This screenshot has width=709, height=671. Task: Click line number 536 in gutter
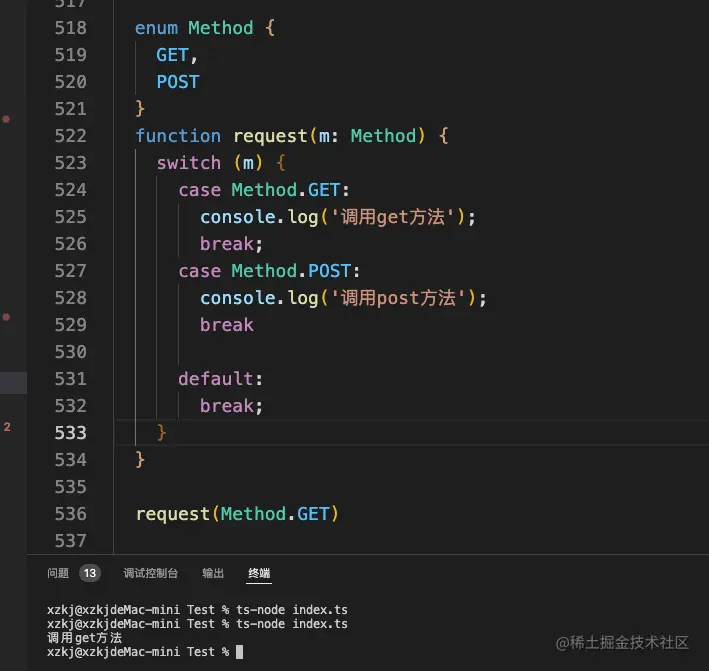71,514
